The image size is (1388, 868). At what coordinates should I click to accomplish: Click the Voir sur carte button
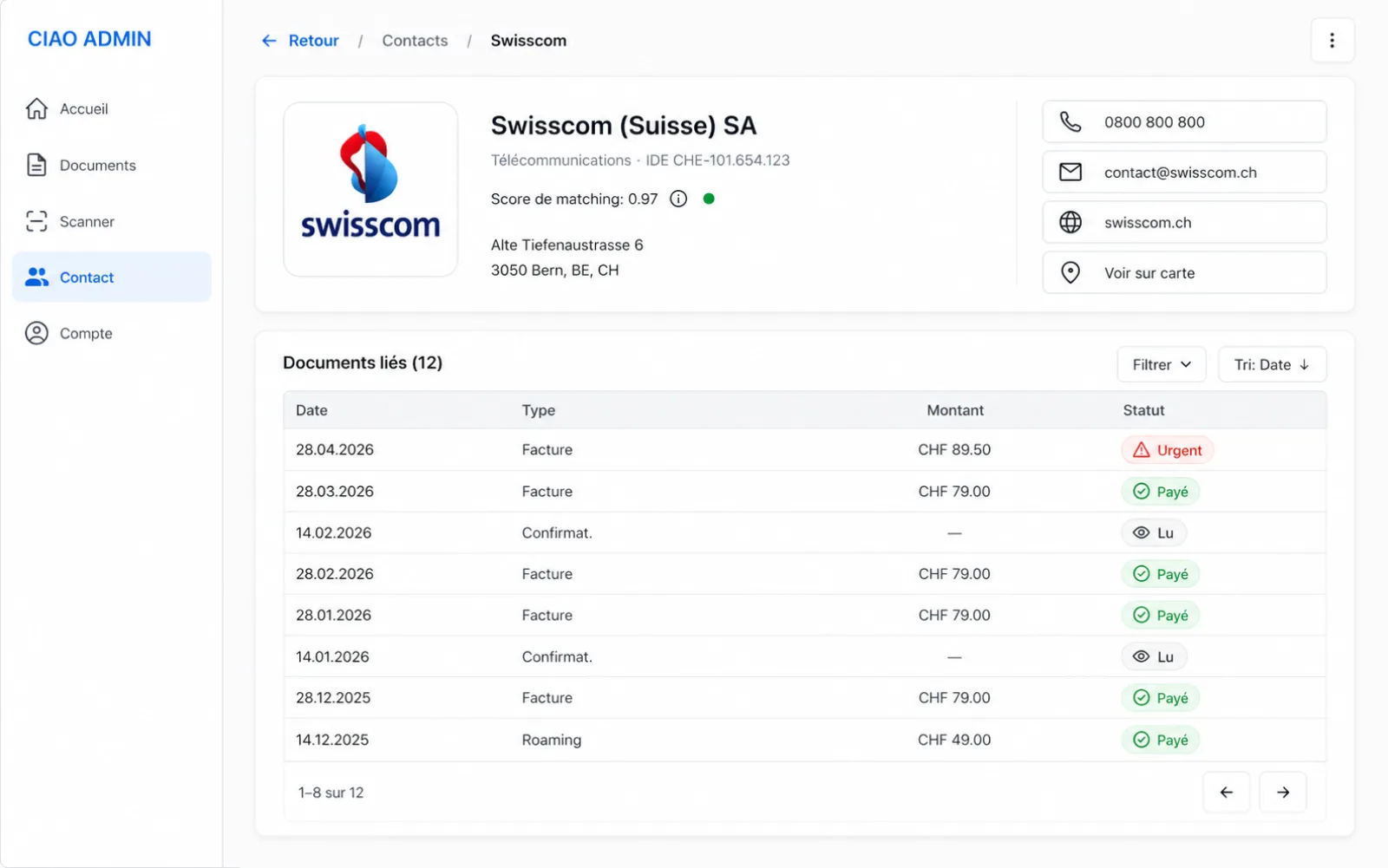point(1184,273)
